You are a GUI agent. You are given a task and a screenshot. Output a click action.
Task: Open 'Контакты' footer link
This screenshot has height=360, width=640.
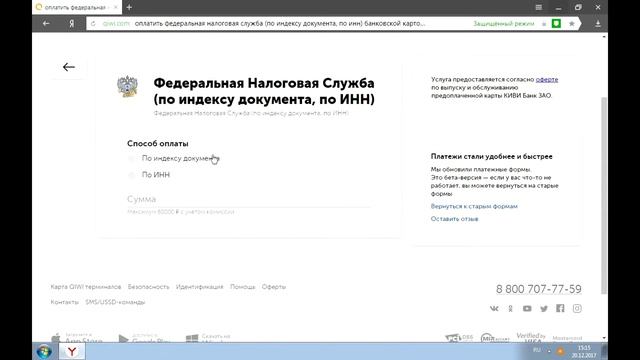coord(64,302)
